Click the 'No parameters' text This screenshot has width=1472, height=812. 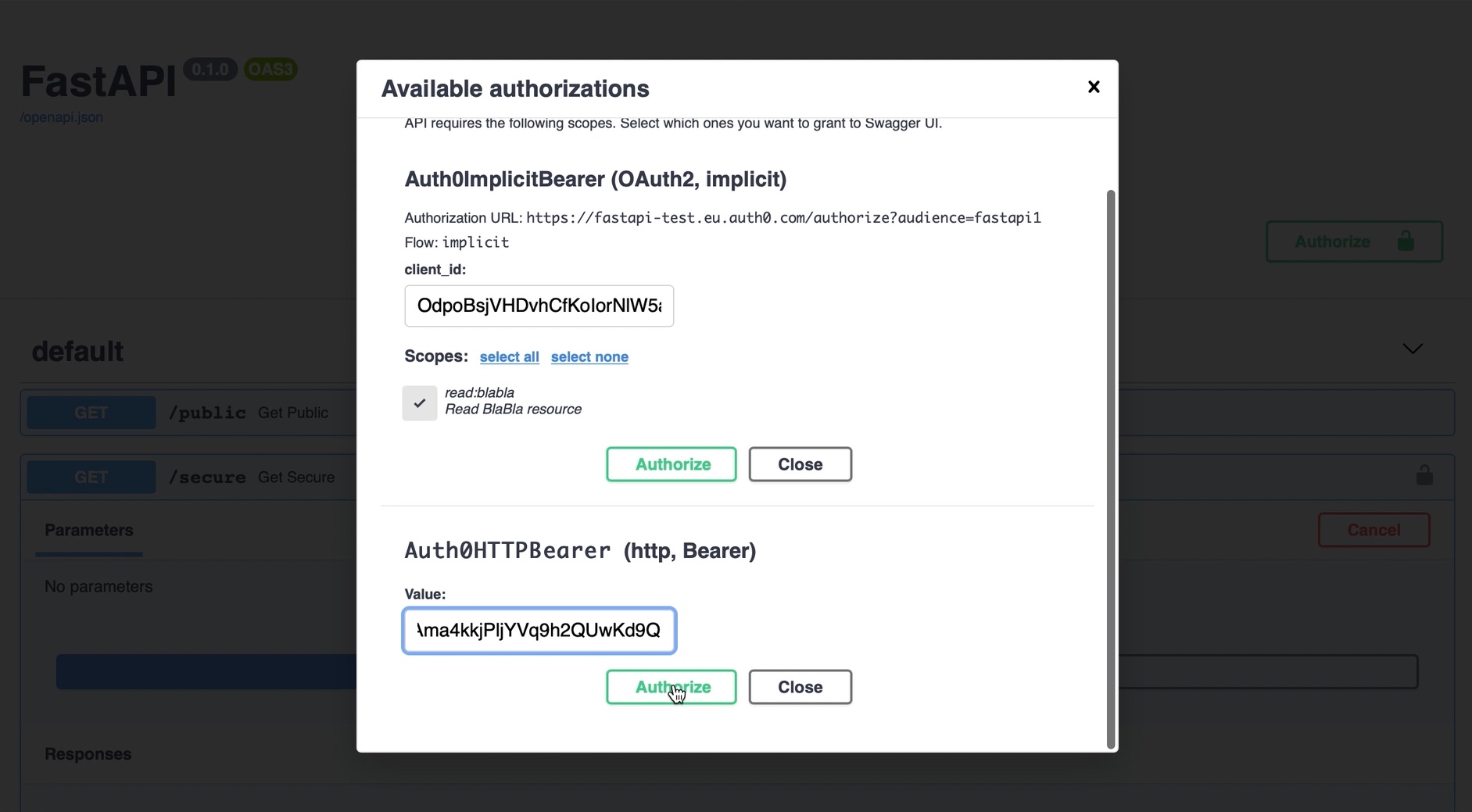point(98,586)
